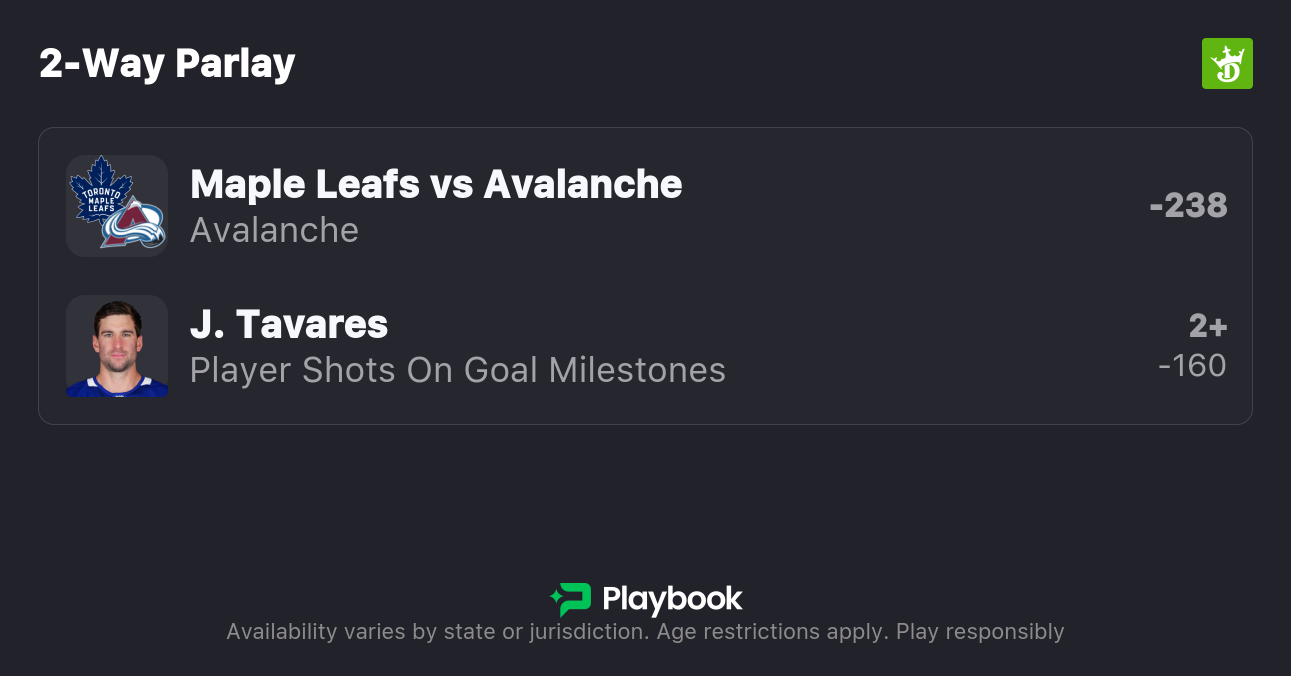This screenshot has height=676, width=1291.
Task: Click the word "vs" in the matchup title
Action: coord(451,184)
